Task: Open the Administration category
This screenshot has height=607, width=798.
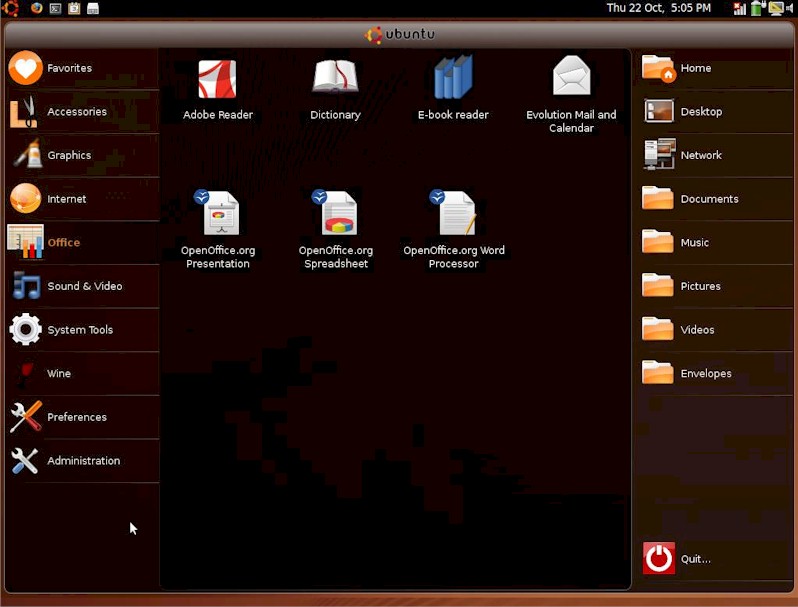Action: point(83,461)
